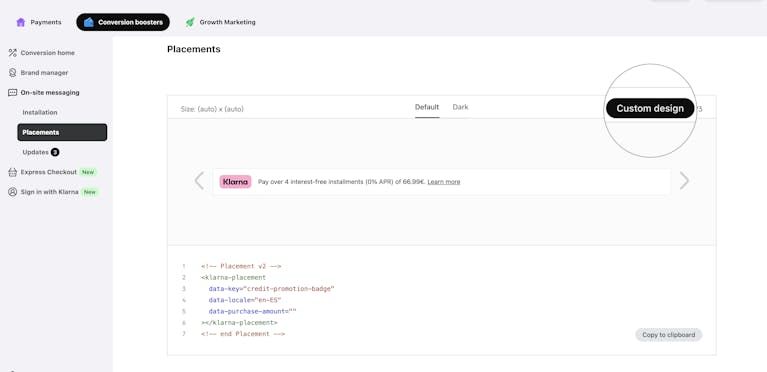Click the Placements page heading
Image resolution: width=767 pixels, height=372 pixels.
194,49
